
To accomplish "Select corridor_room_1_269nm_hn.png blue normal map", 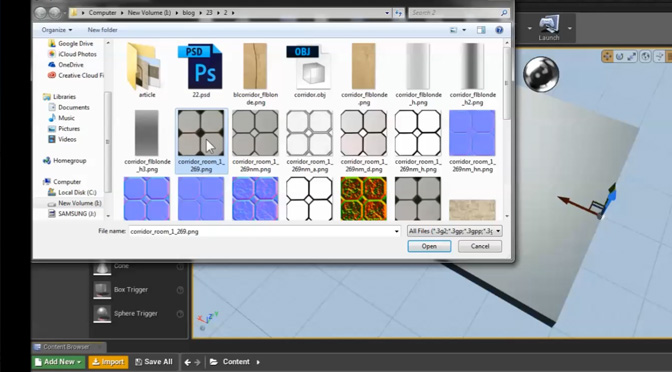I will (472, 133).
